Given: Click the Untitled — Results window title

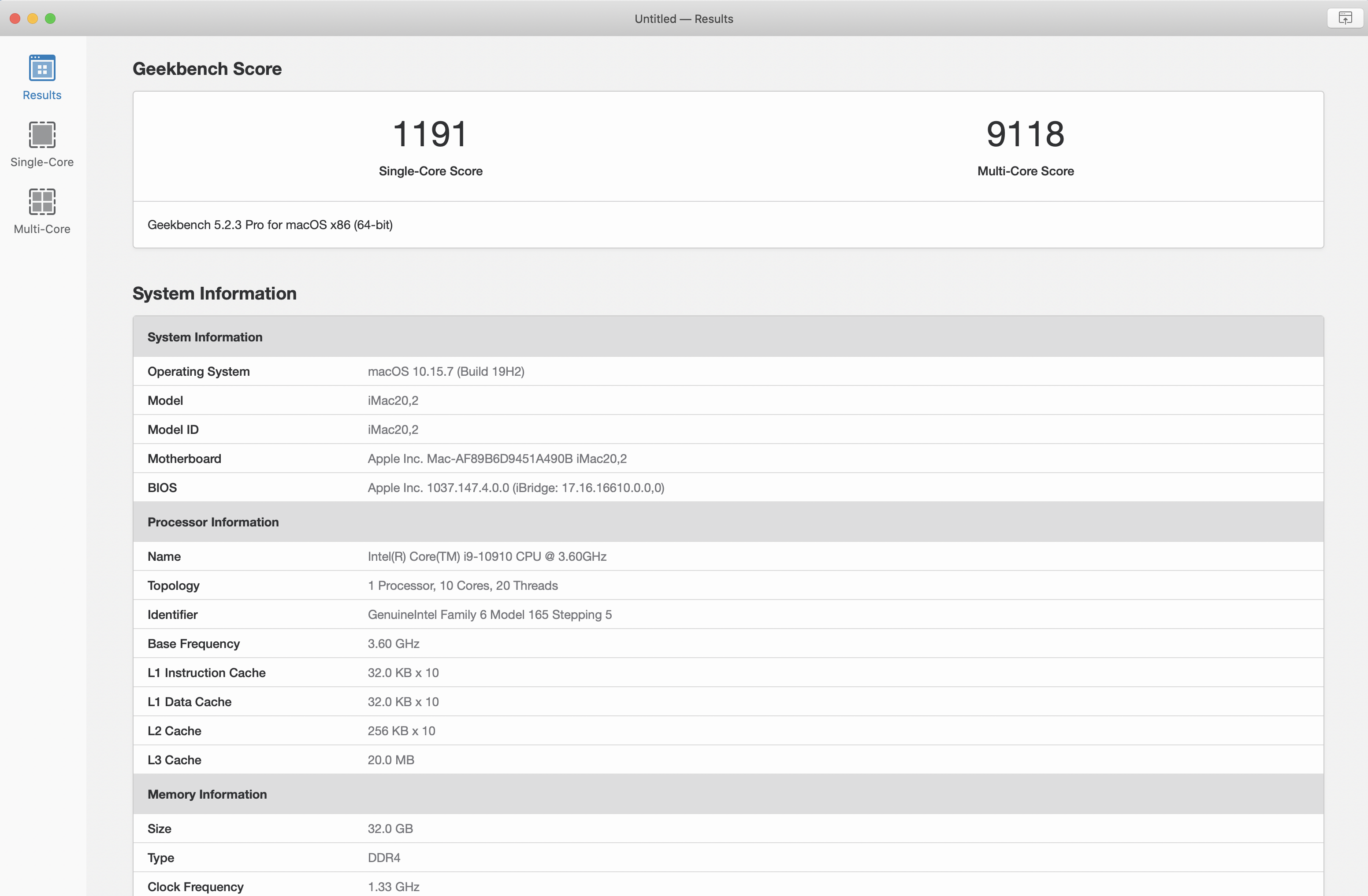Looking at the screenshot, I should [684, 19].
